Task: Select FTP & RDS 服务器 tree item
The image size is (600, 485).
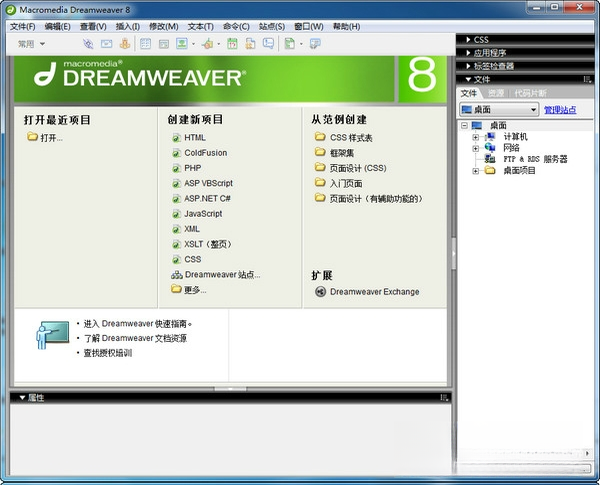Action: pyautogui.click(x=526, y=159)
